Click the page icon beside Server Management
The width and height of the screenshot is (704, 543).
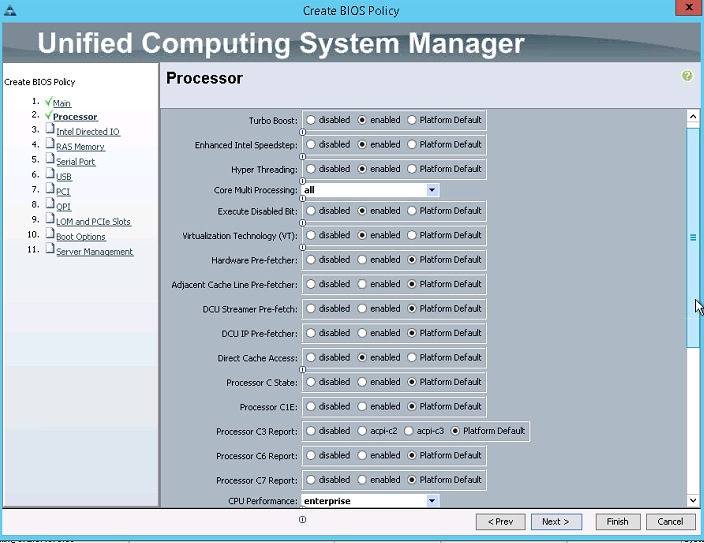point(50,249)
